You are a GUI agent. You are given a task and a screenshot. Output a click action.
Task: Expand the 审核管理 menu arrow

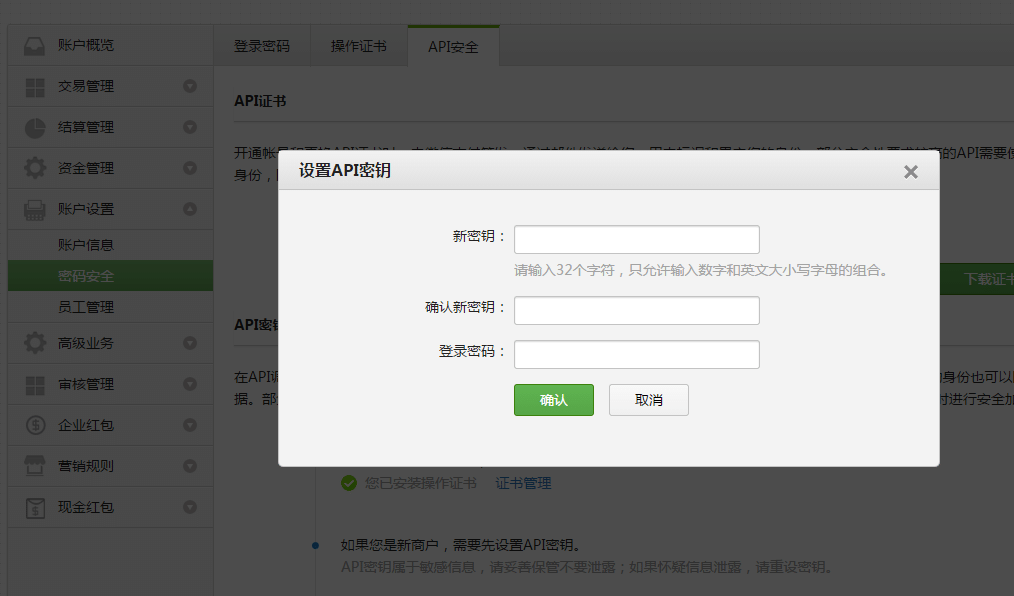(190, 384)
